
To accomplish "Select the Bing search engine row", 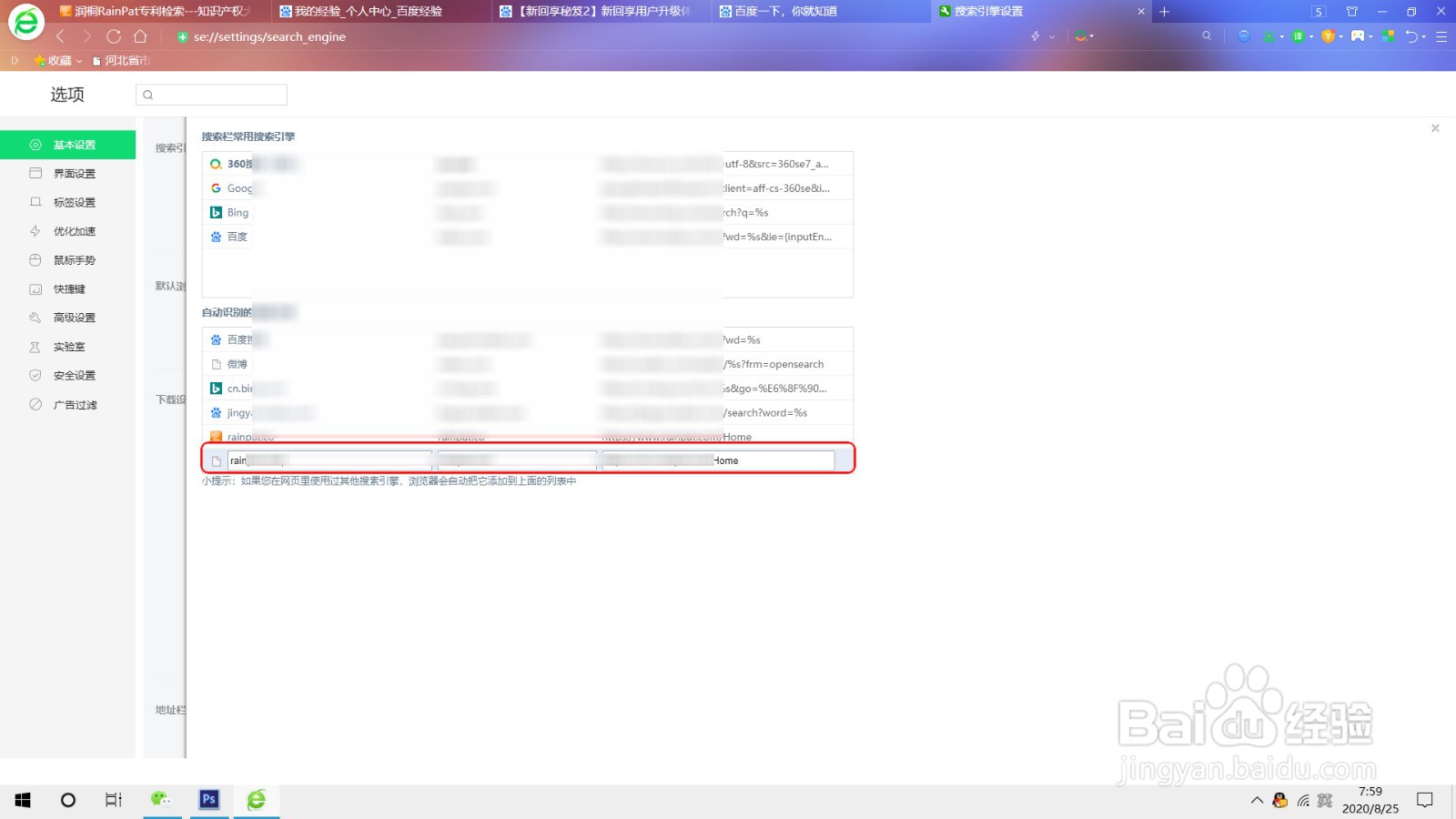I will [528, 212].
